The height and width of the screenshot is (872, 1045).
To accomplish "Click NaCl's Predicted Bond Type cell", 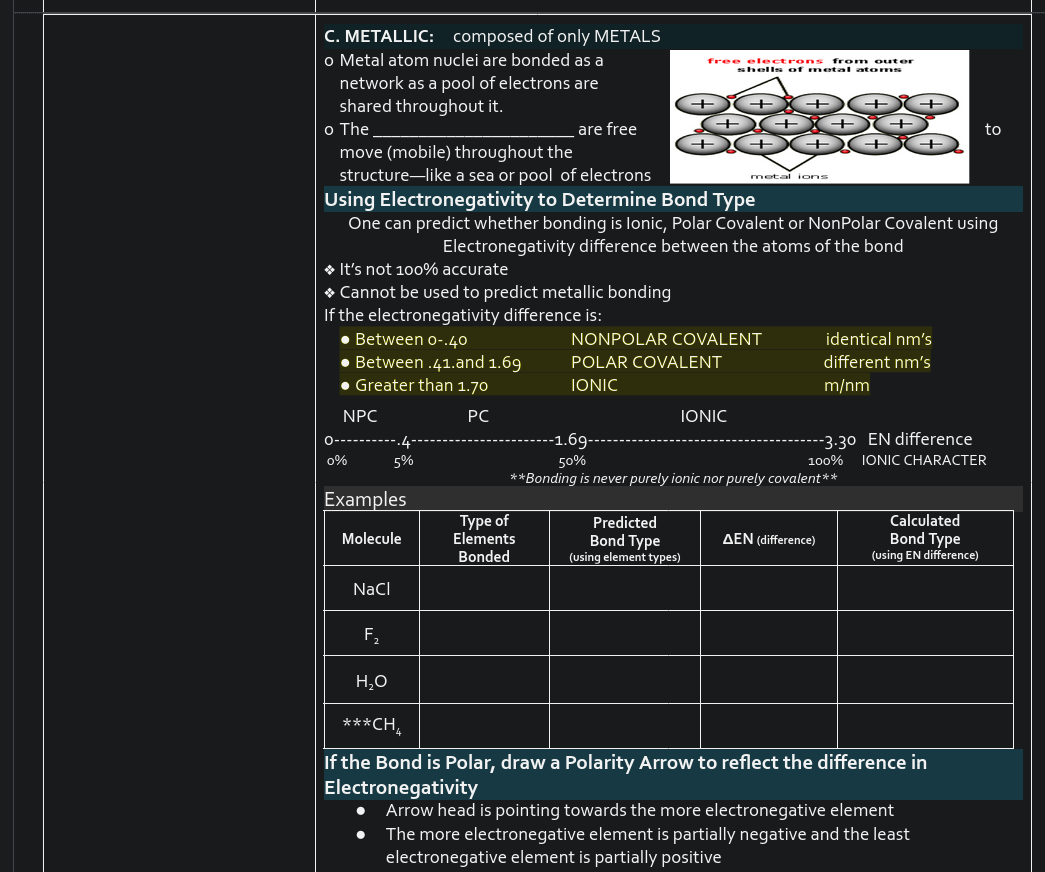I will point(624,589).
